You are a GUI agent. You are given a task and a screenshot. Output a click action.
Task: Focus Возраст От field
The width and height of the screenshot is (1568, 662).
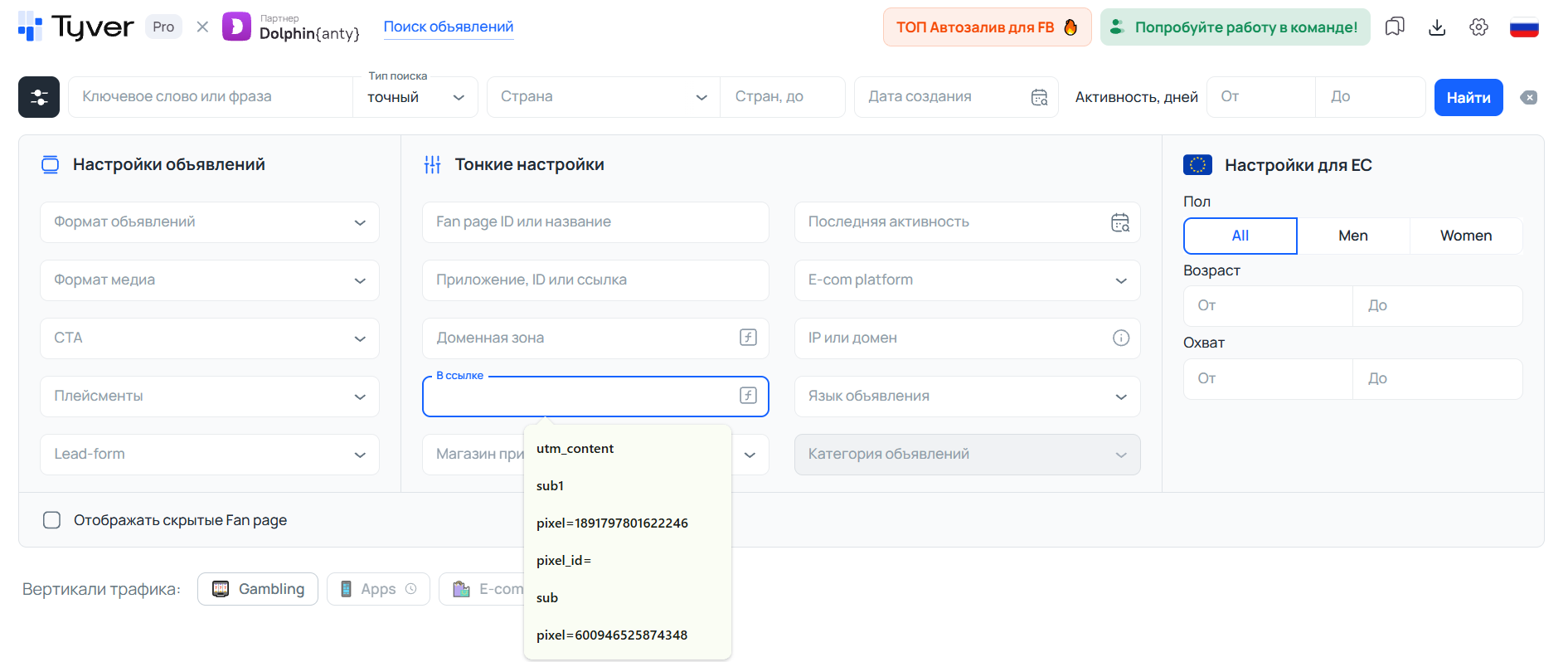[1268, 306]
